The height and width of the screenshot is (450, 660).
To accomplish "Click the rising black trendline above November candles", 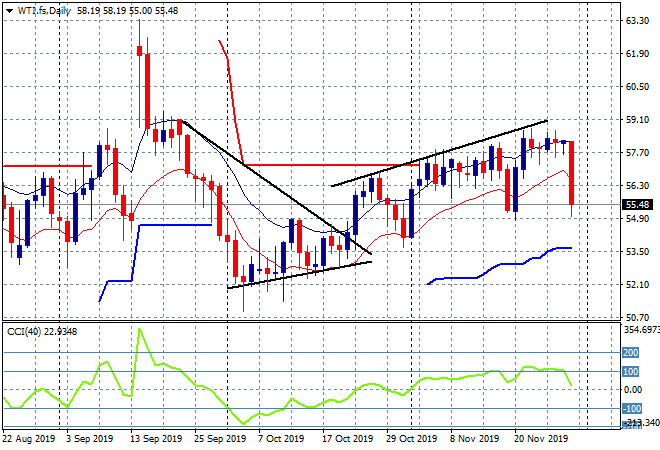I will (x=440, y=153).
